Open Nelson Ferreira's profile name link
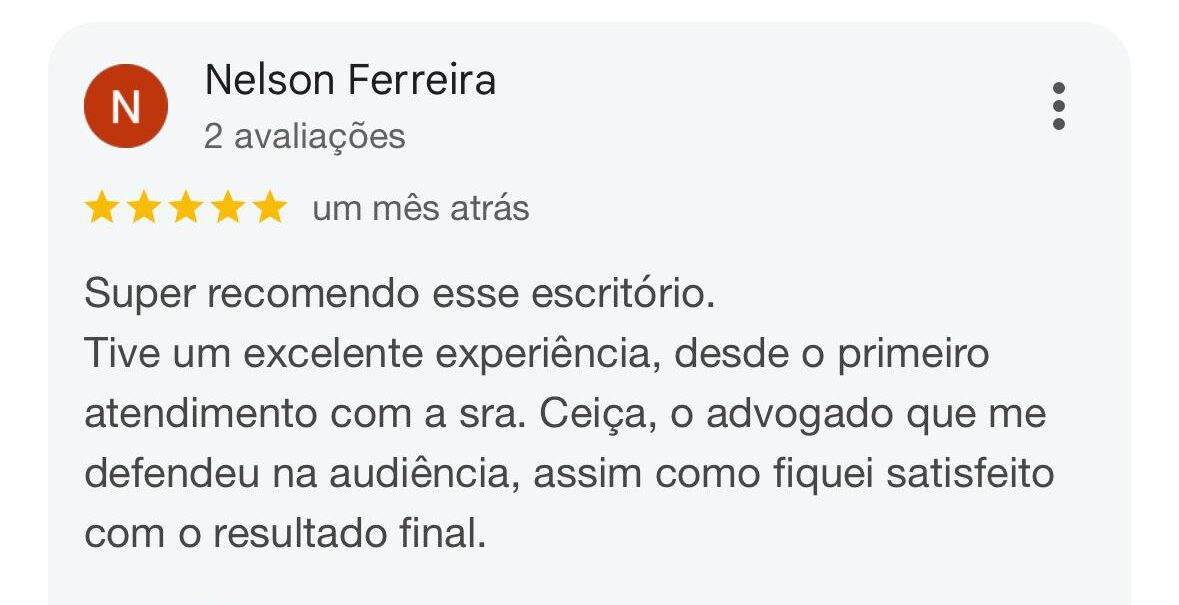 [x=350, y=80]
